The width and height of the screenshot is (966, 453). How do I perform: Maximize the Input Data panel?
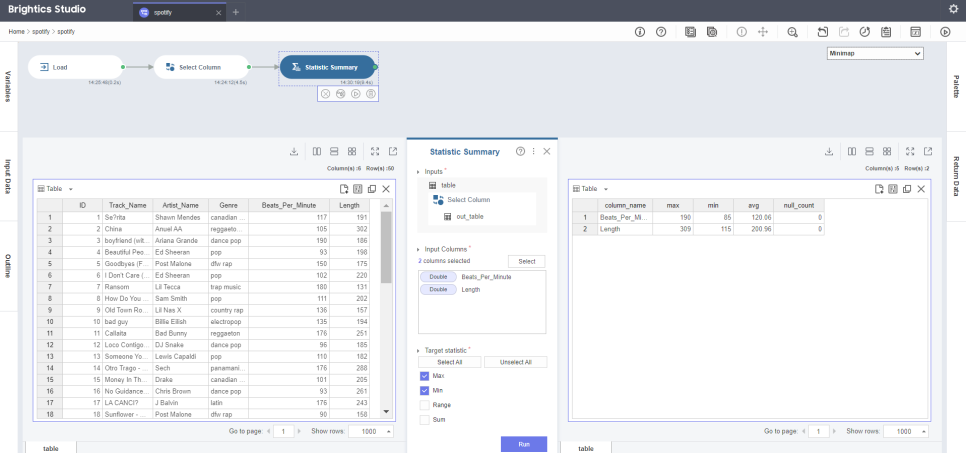(x=375, y=152)
